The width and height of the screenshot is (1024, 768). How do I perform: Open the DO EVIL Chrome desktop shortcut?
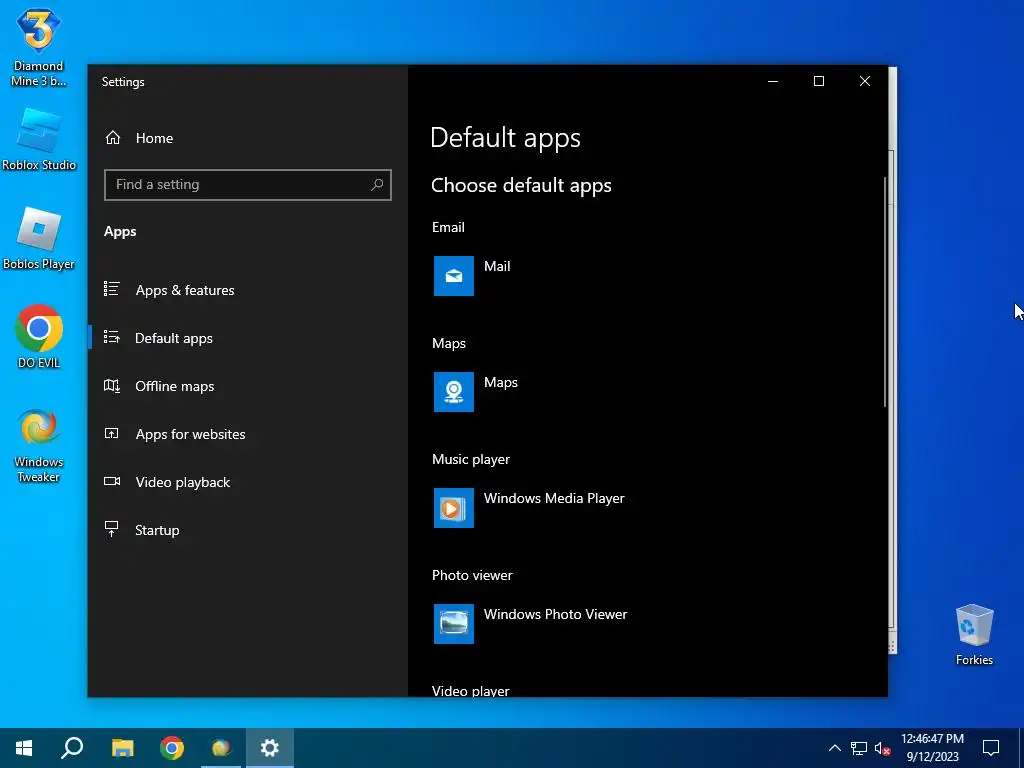[39, 337]
